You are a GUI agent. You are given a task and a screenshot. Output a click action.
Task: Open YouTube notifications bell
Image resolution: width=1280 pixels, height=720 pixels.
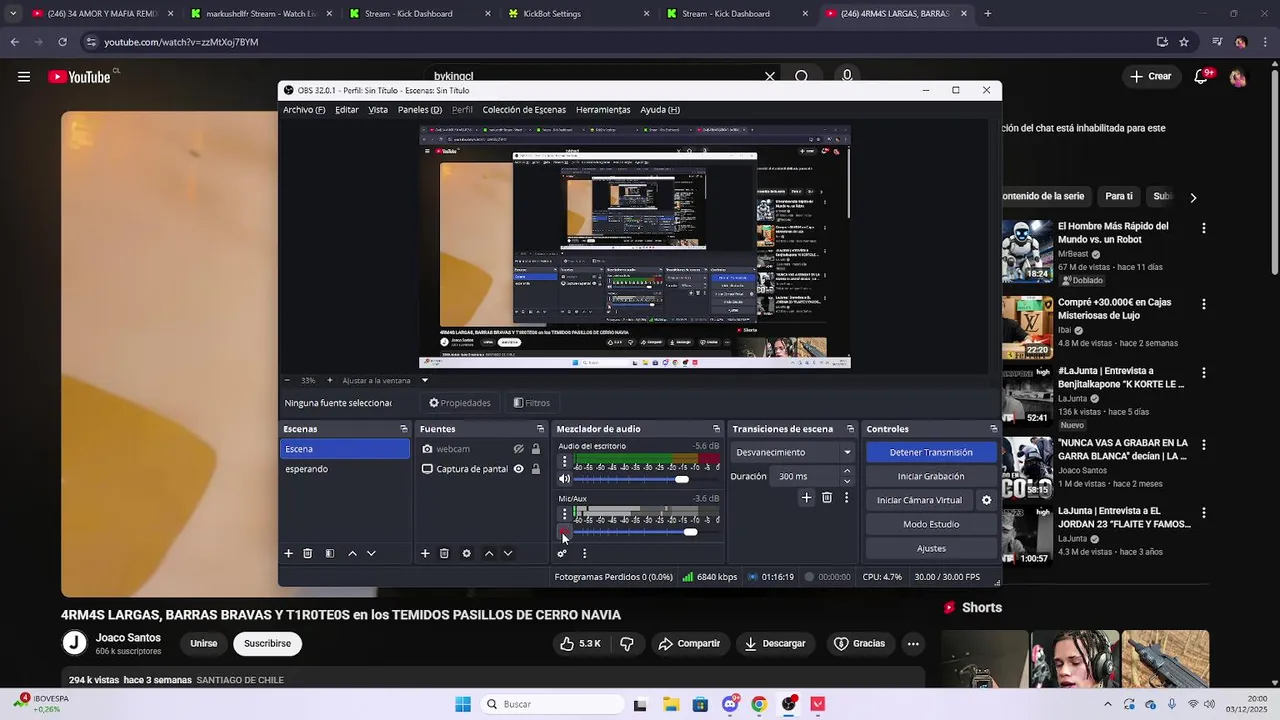(1202, 76)
